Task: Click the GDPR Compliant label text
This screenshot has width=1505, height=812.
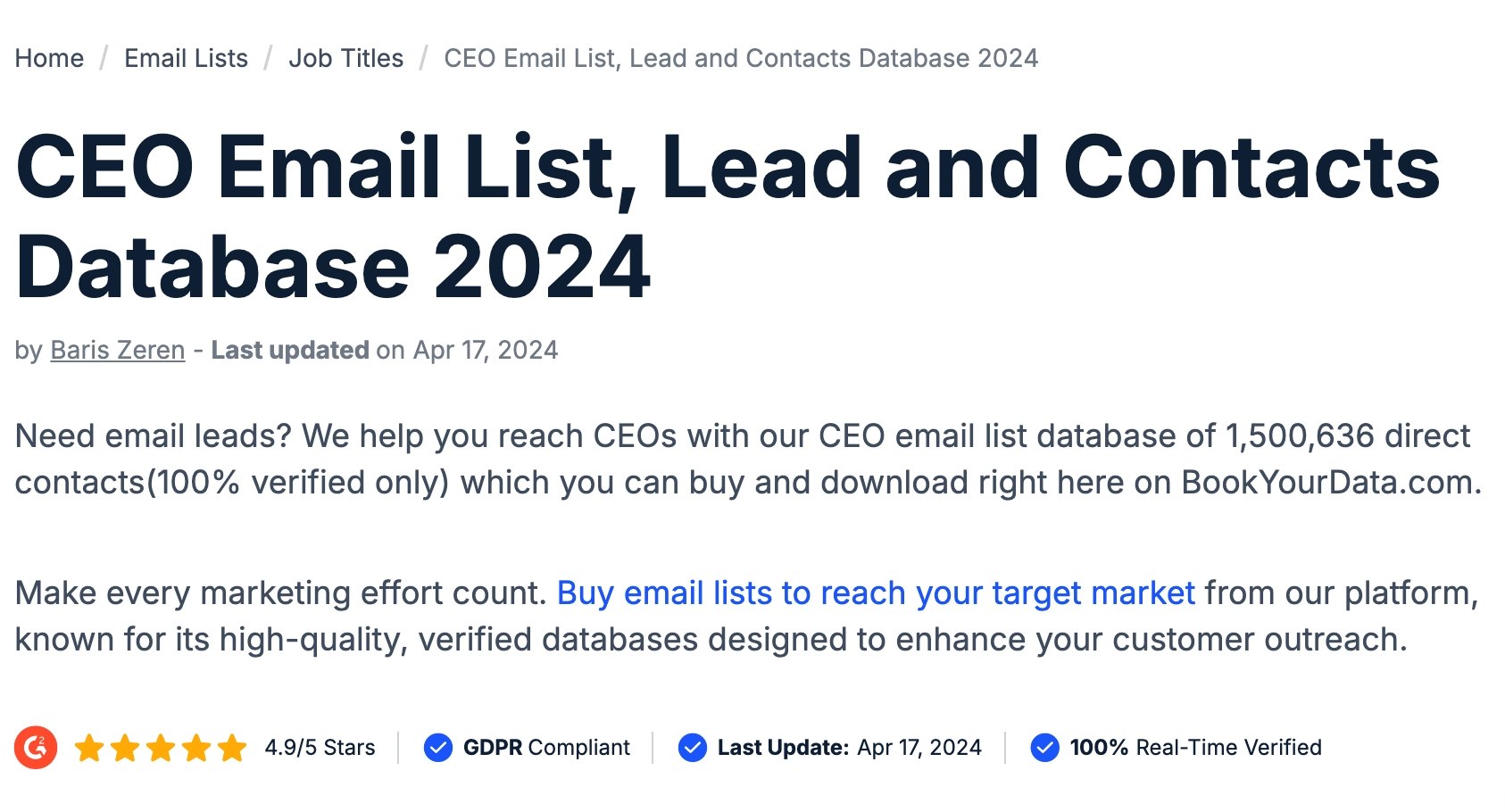Action: click(547, 748)
